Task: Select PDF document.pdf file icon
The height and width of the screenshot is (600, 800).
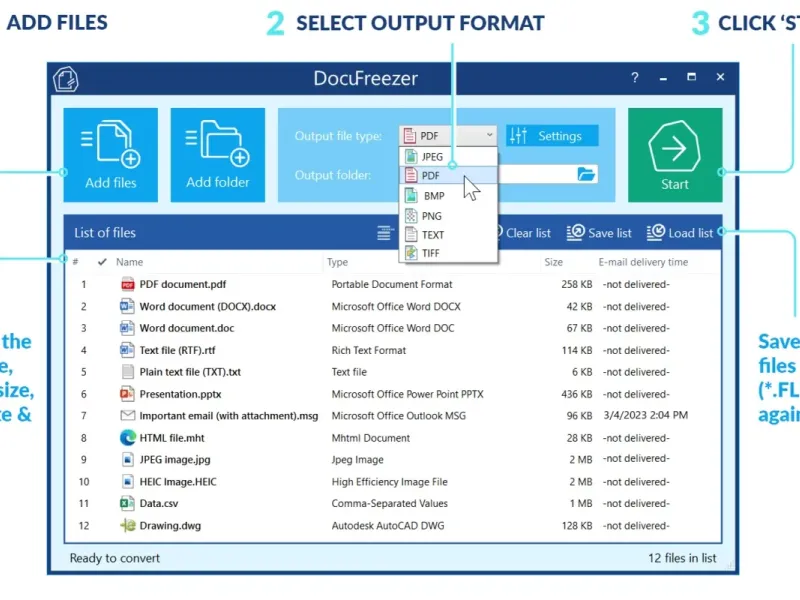Action: (128, 284)
